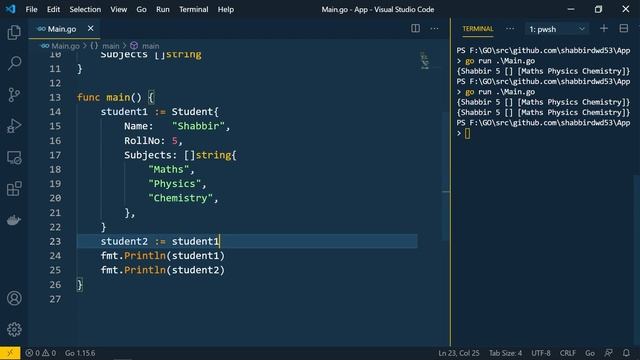
Task: Click "Maths" string on line 18
Action: [169, 169]
